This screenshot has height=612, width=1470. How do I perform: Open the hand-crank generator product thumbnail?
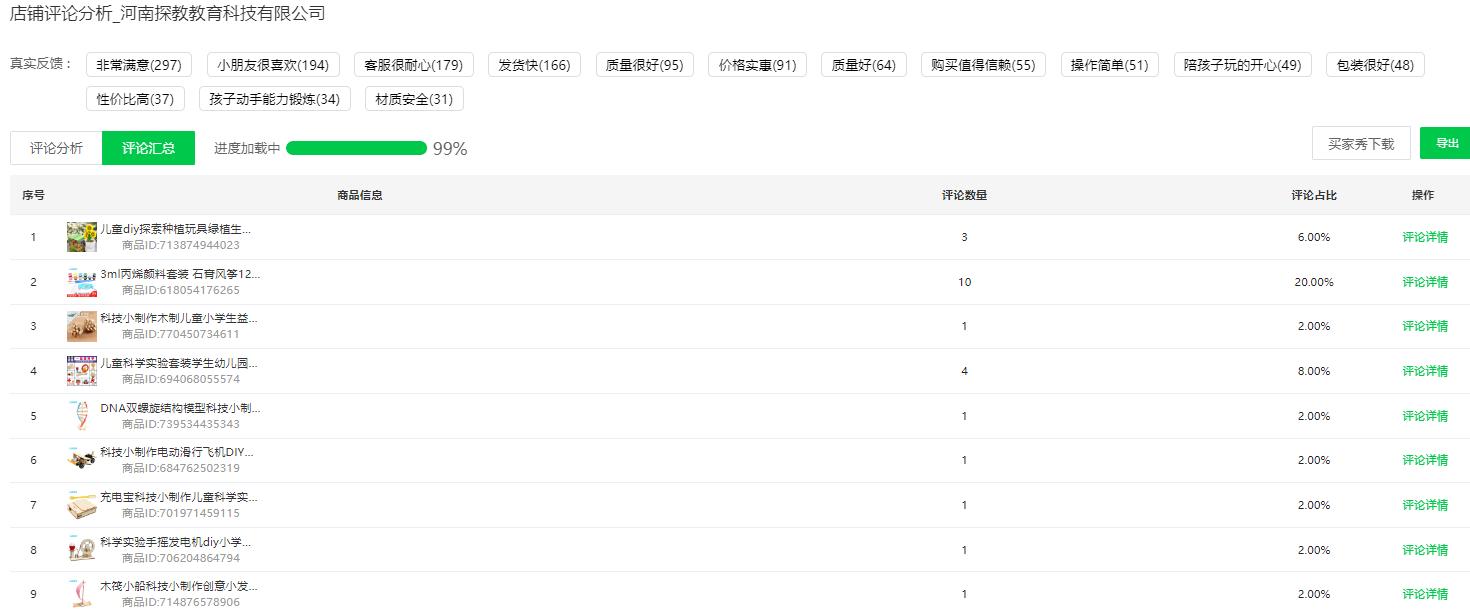point(82,550)
